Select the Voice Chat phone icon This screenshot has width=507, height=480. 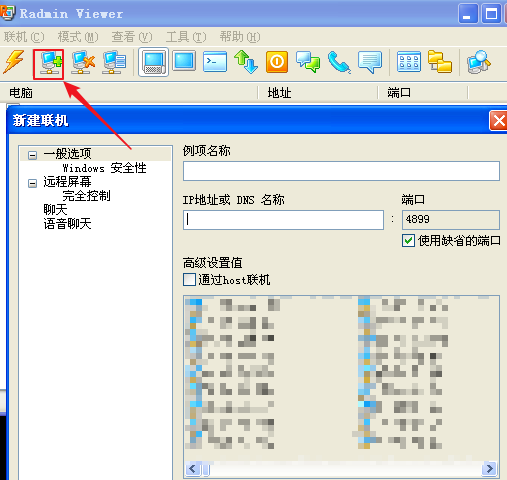[339, 62]
